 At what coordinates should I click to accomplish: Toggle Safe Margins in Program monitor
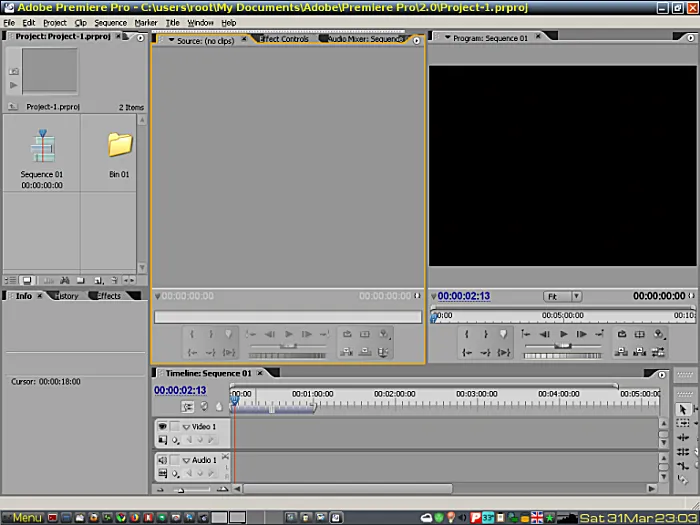(640, 334)
